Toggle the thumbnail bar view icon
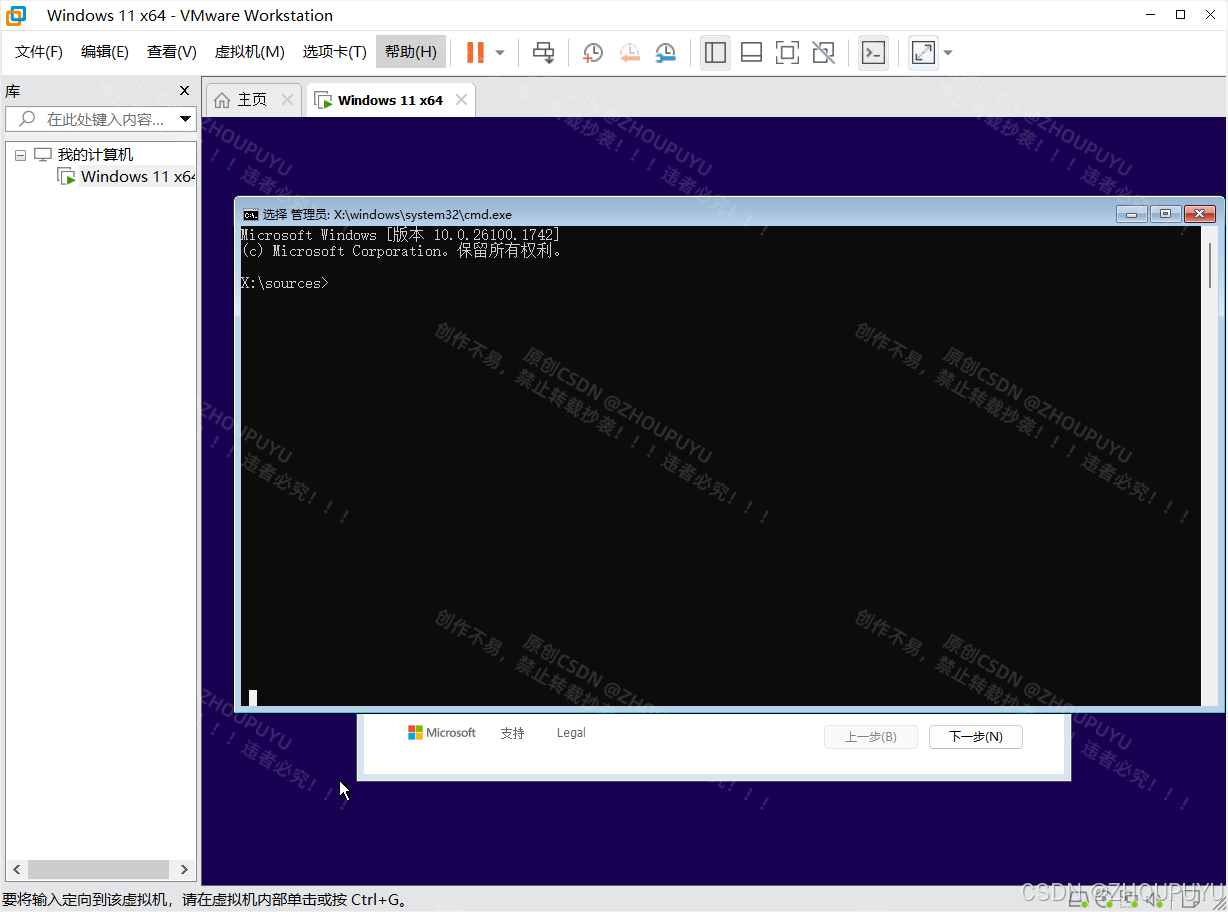The width and height of the screenshot is (1228, 912). [x=752, y=53]
